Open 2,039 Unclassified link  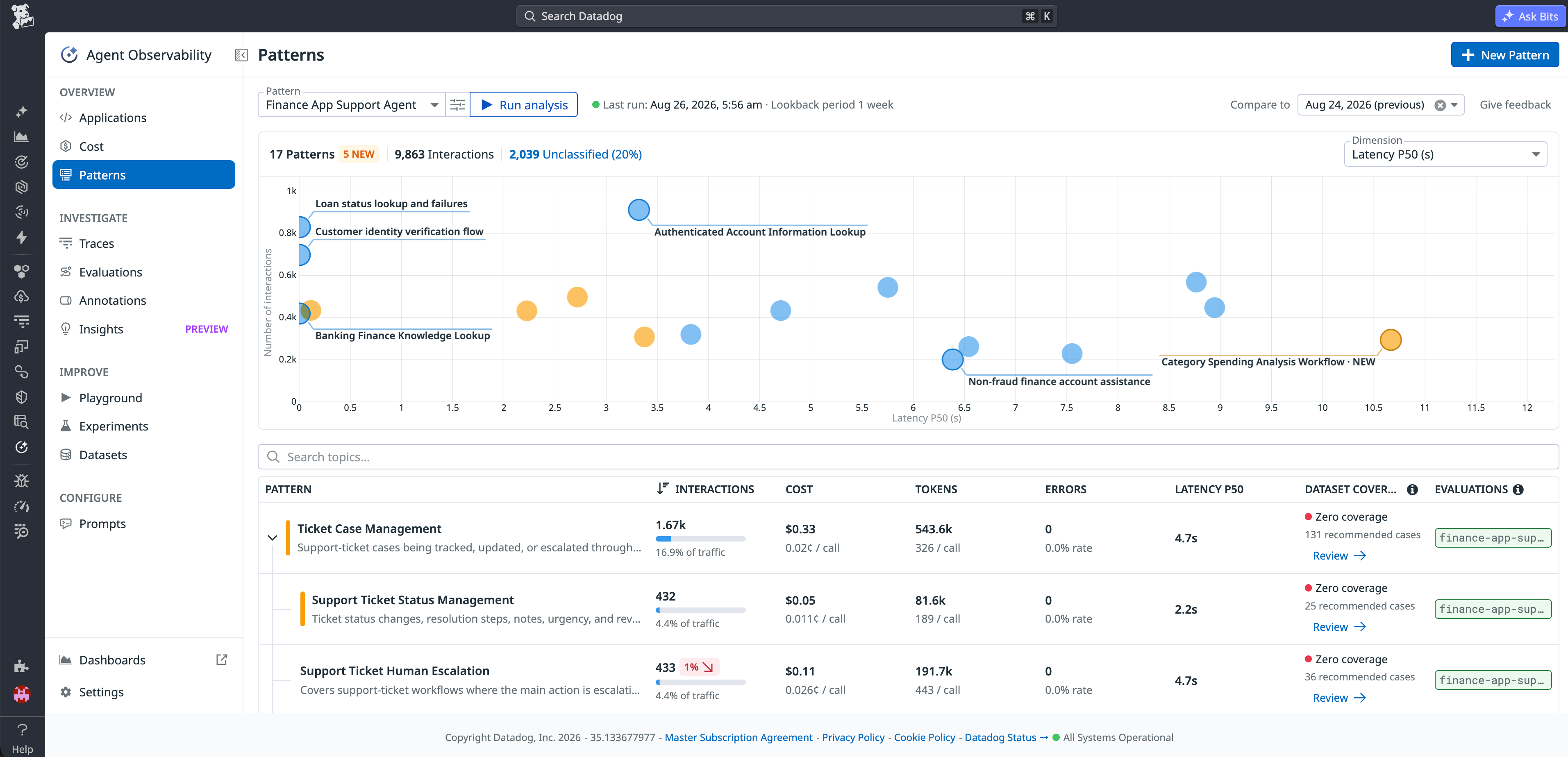click(x=575, y=154)
